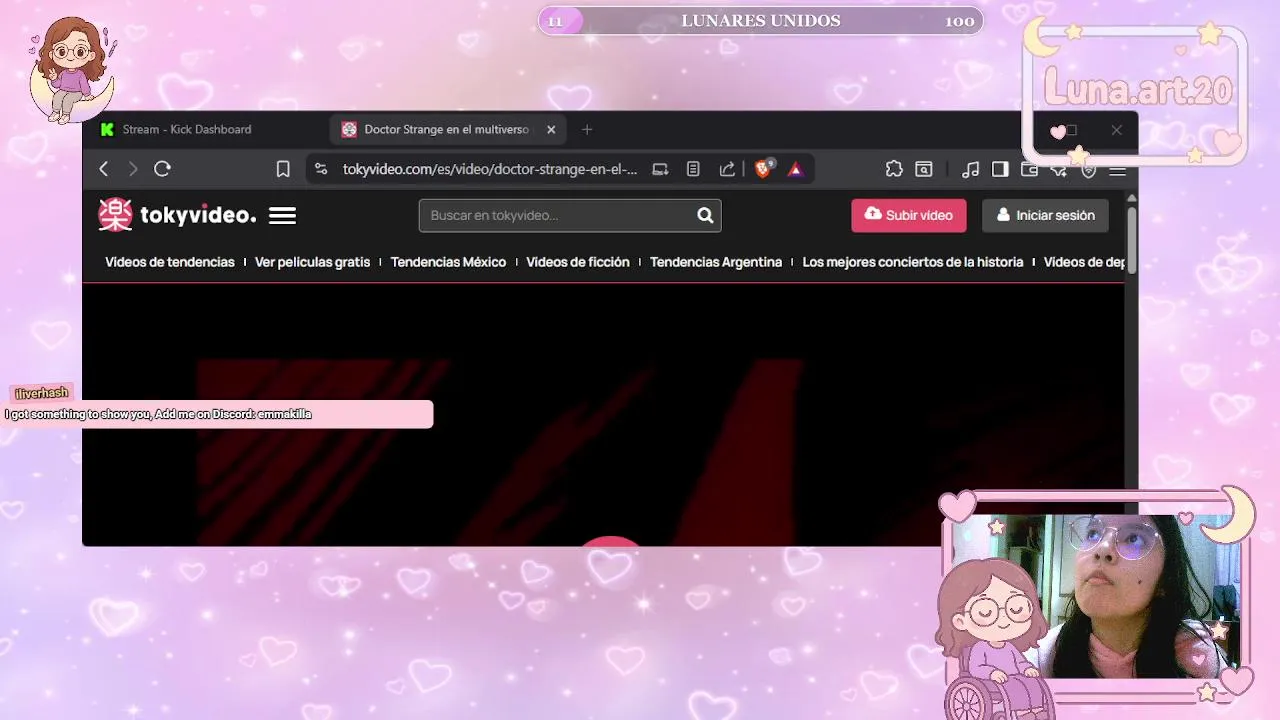The image size is (1280, 720).
Task: Expand the tokyvideo hamburger menu
Action: point(282,215)
